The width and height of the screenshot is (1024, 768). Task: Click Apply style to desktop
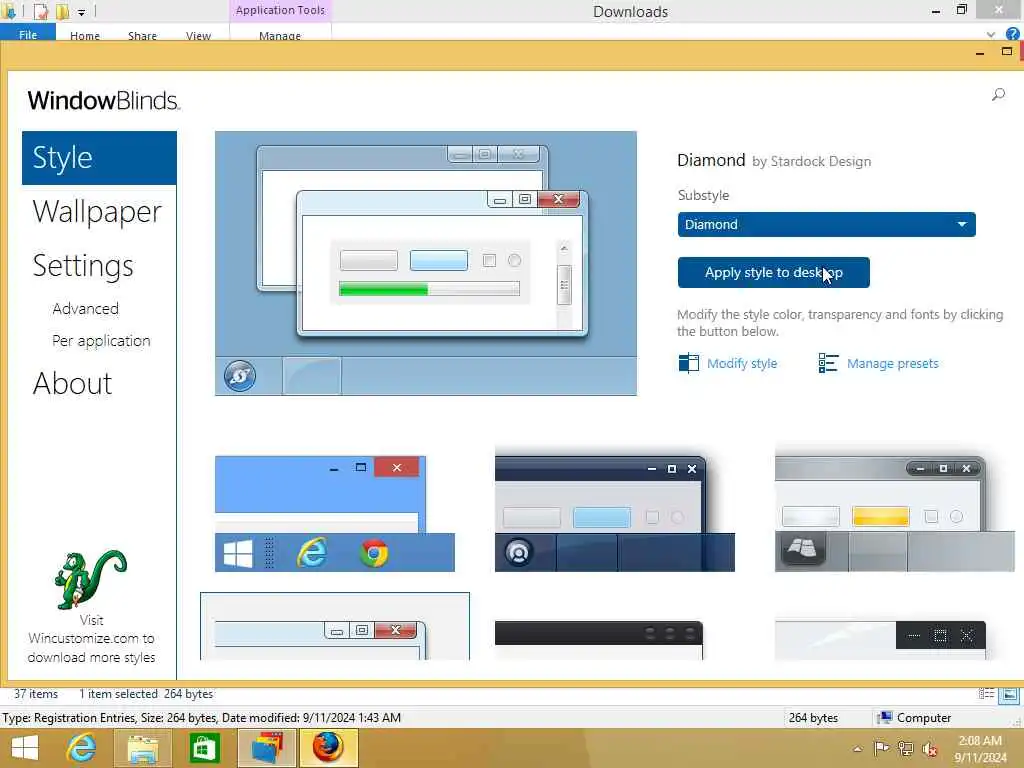pyautogui.click(x=773, y=272)
